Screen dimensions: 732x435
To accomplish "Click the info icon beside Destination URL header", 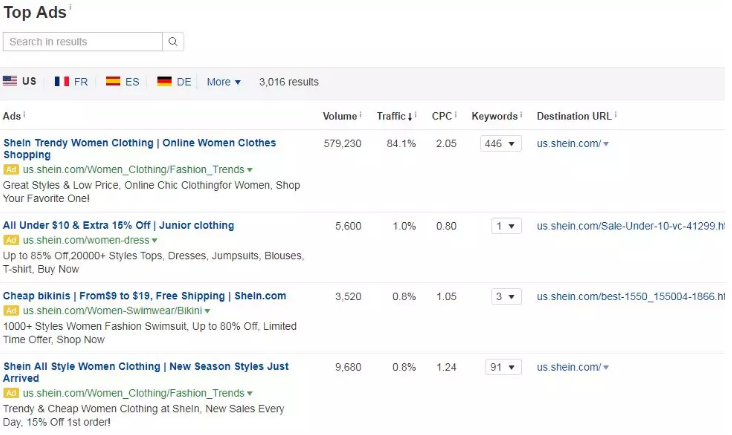I will [616, 114].
